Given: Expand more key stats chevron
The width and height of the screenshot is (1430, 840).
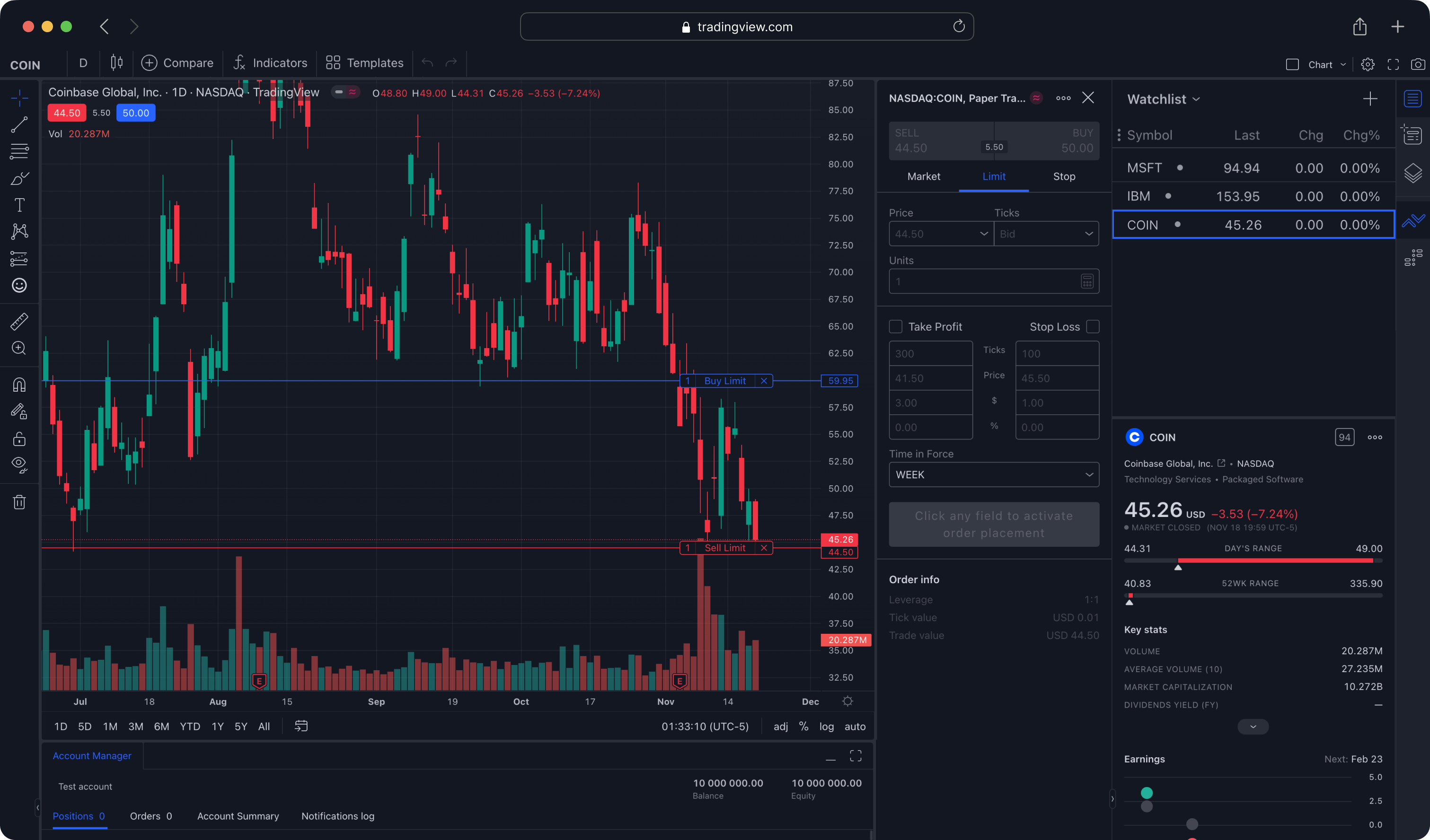Looking at the screenshot, I should pyautogui.click(x=1253, y=726).
